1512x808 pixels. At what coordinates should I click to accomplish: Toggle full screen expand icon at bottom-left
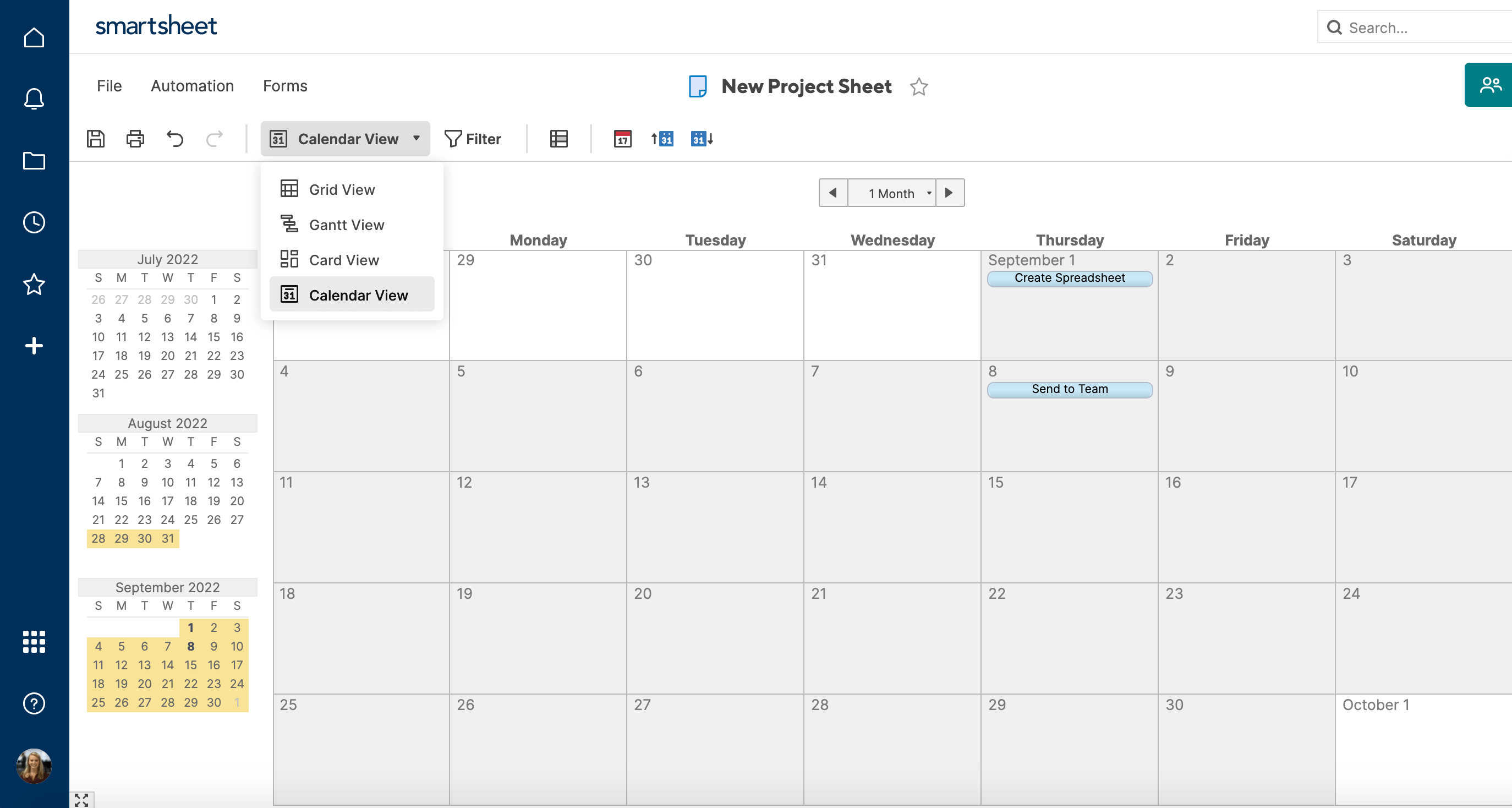tap(81, 800)
